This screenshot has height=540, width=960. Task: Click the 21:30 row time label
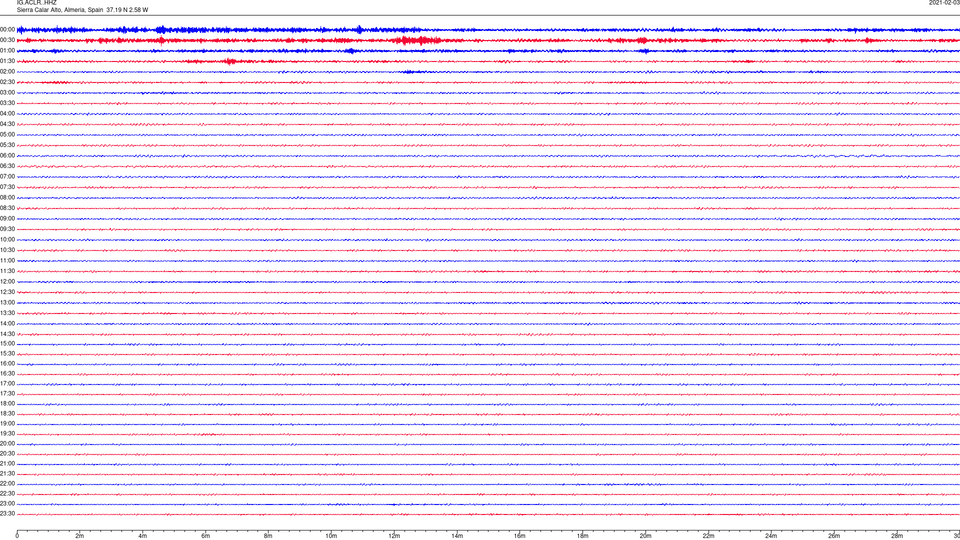(7, 474)
